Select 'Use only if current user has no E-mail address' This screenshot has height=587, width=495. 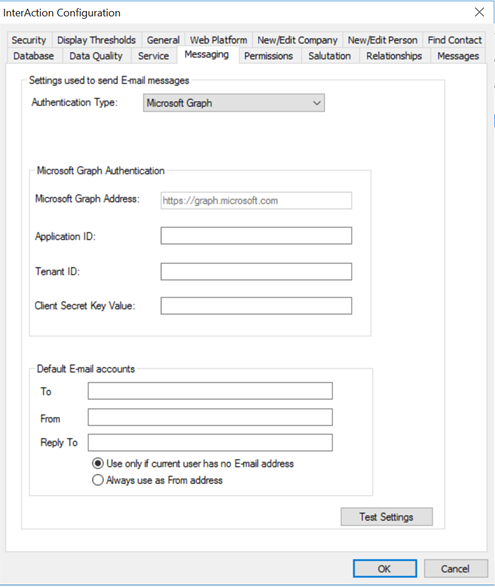[193, 464]
